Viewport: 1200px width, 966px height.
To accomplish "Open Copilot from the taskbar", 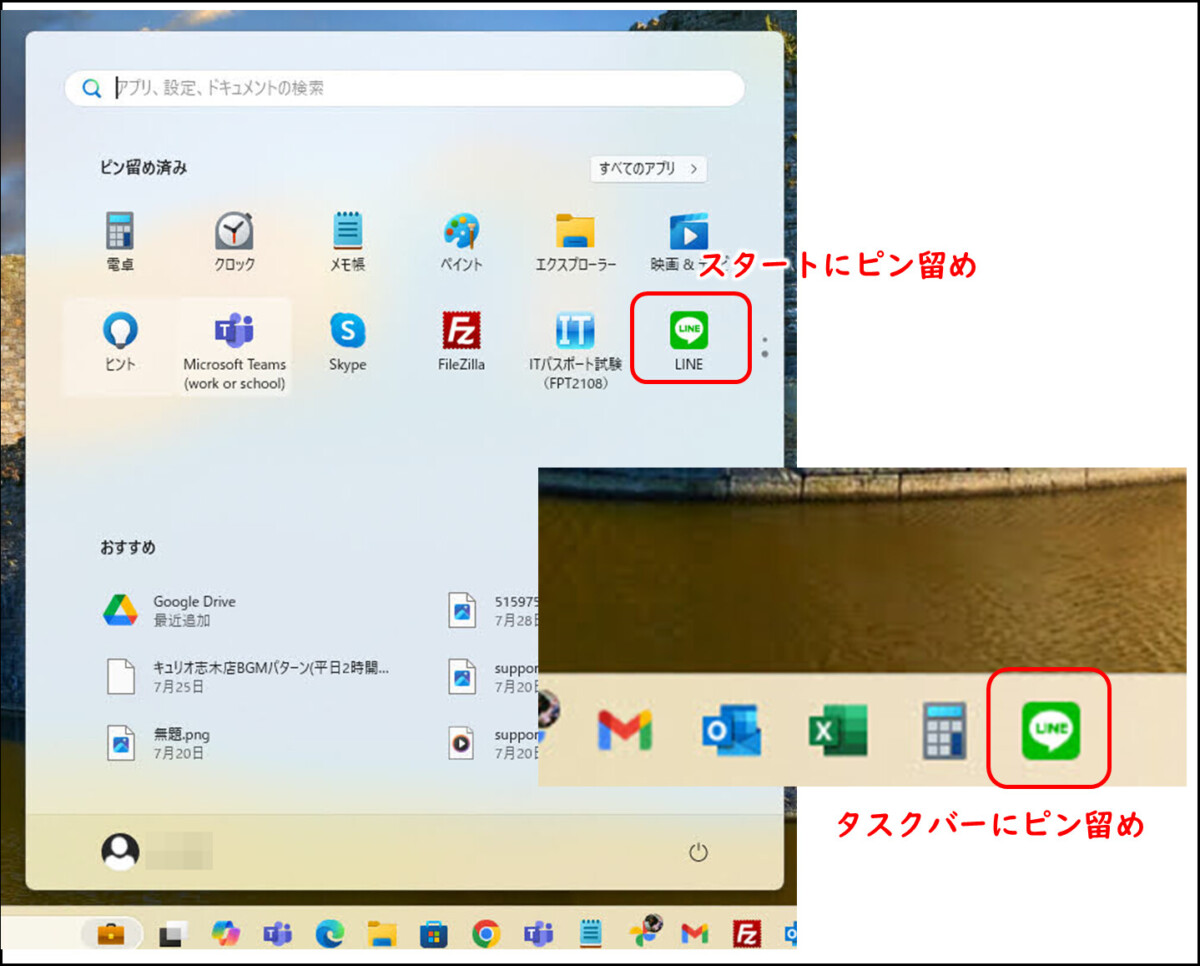I will pos(225,934).
